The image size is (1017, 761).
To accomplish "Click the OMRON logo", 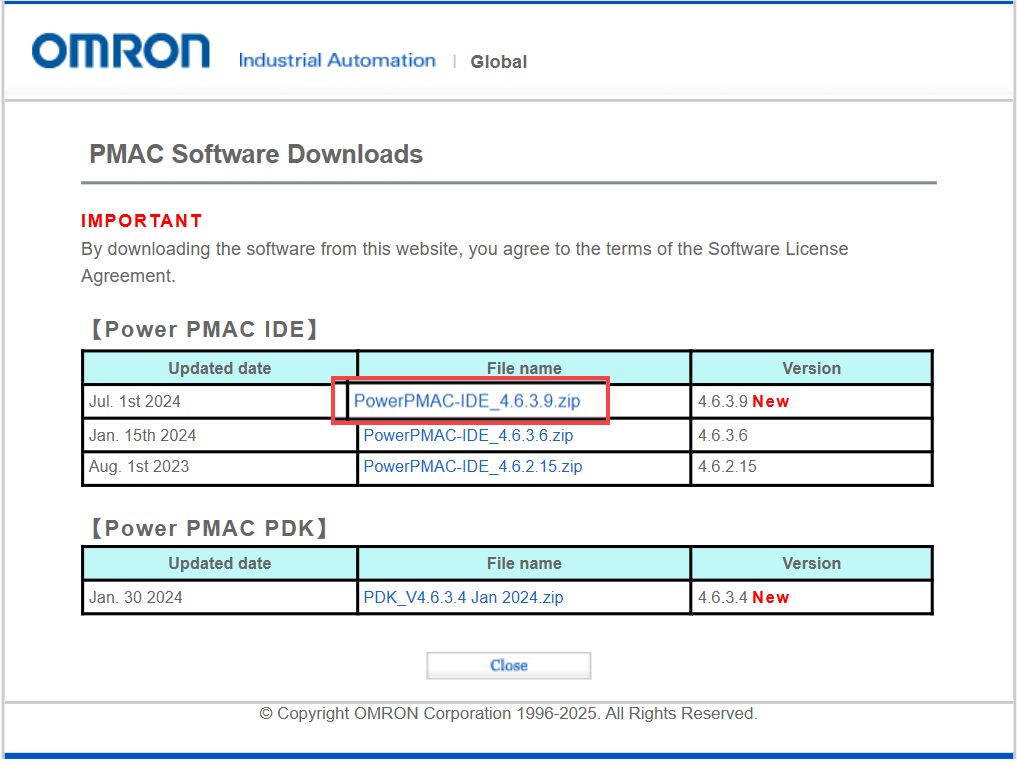I will point(121,51).
